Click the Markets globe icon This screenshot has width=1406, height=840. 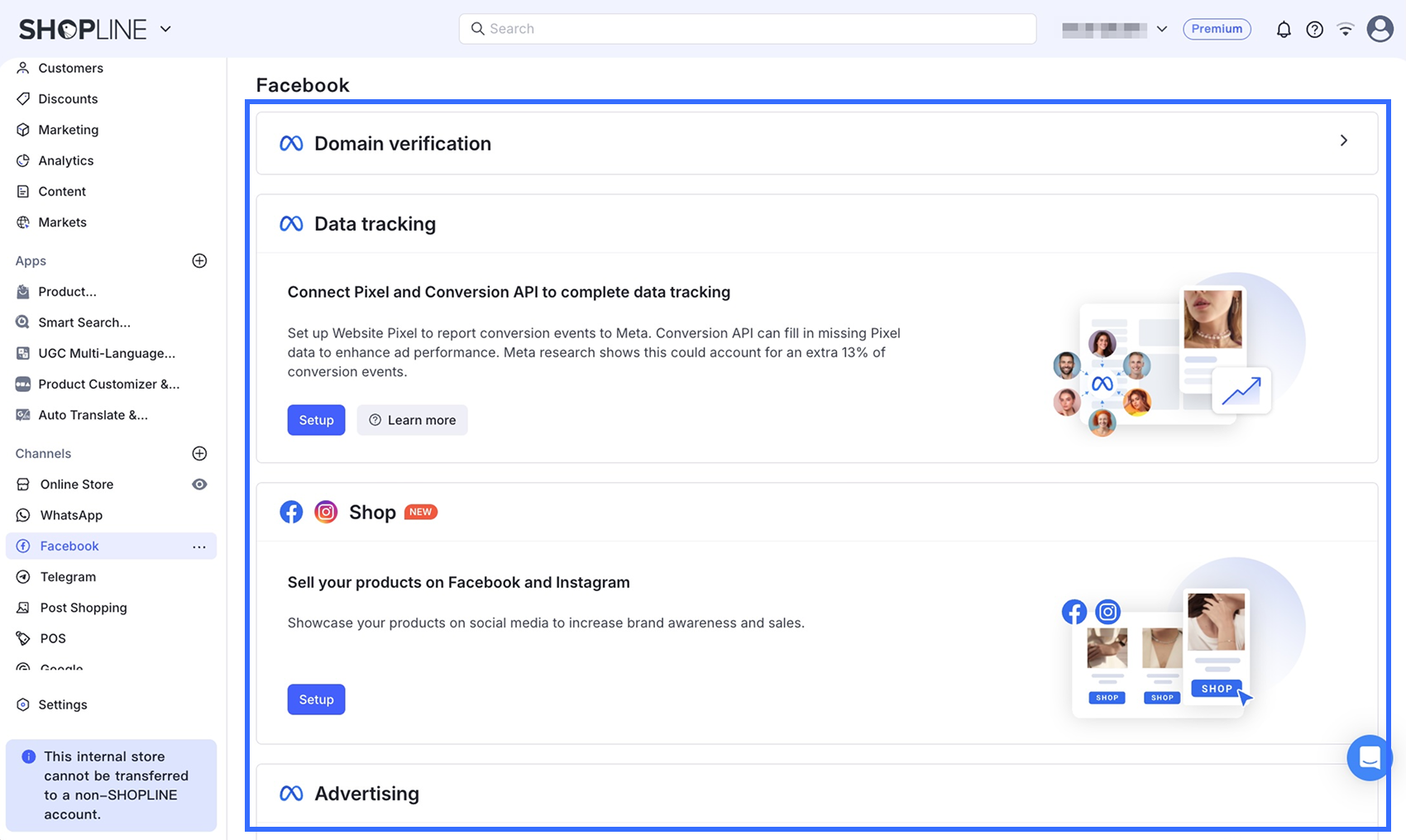click(x=23, y=222)
